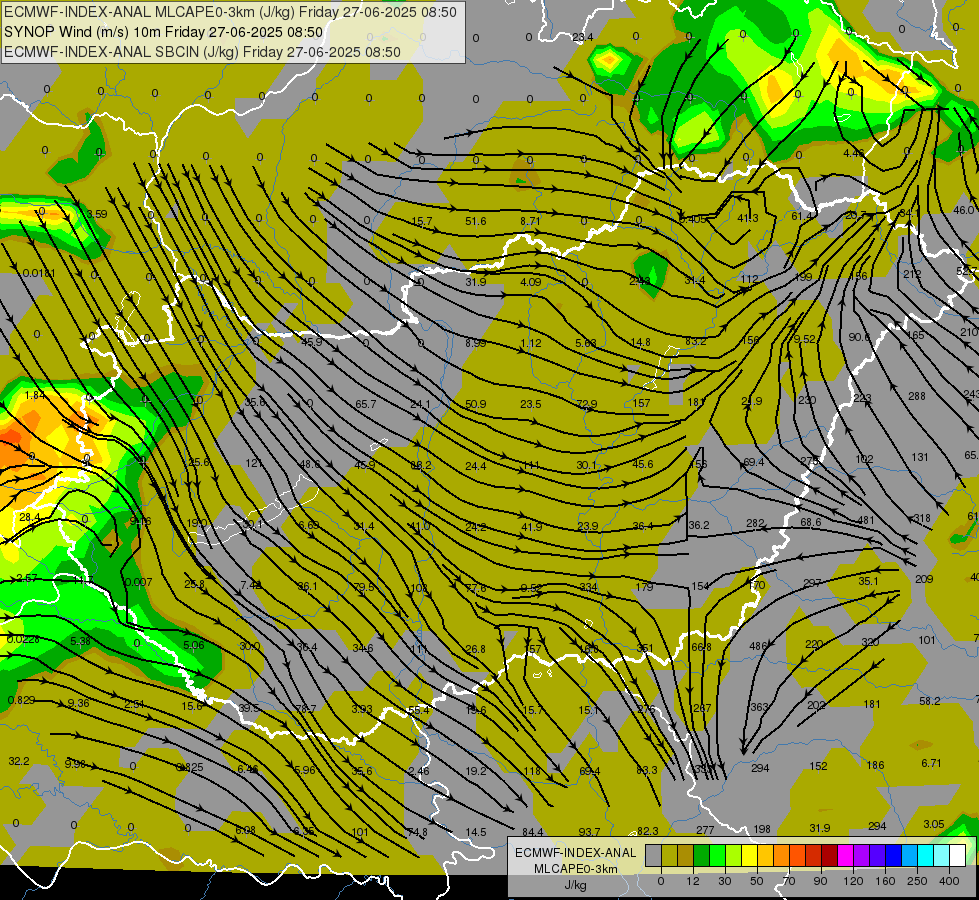The height and width of the screenshot is (900, 979).
Task: Click the map value '35.1'
Action: click(x=868, y=581)
